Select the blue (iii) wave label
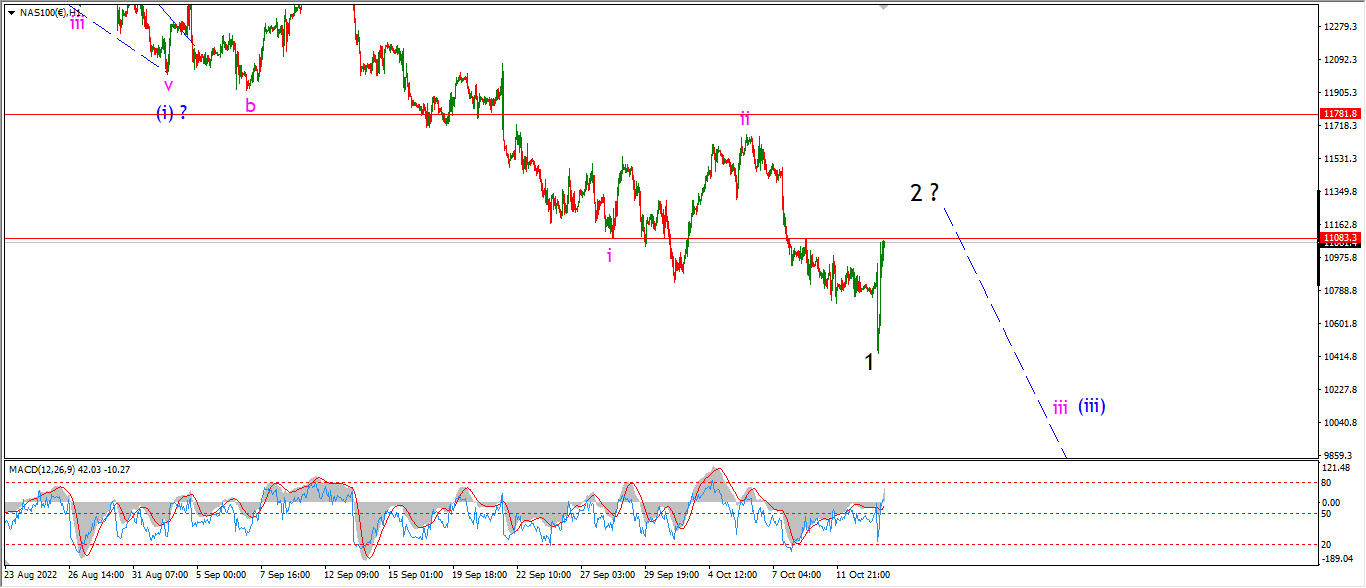The width and height of the screenshot is (1366, 588). (x=1092, y=406)
